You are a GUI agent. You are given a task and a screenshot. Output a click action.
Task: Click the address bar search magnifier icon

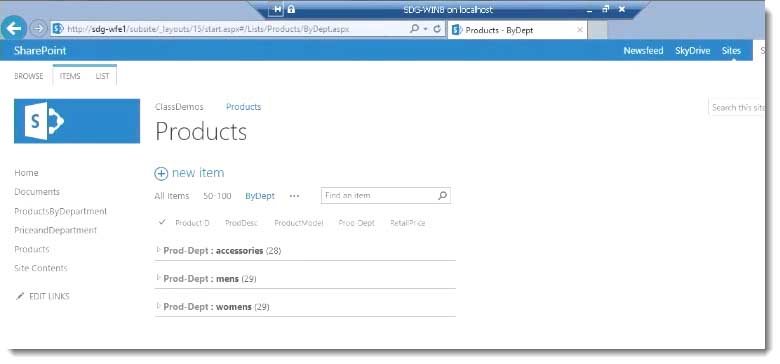(x=414, y=29)
